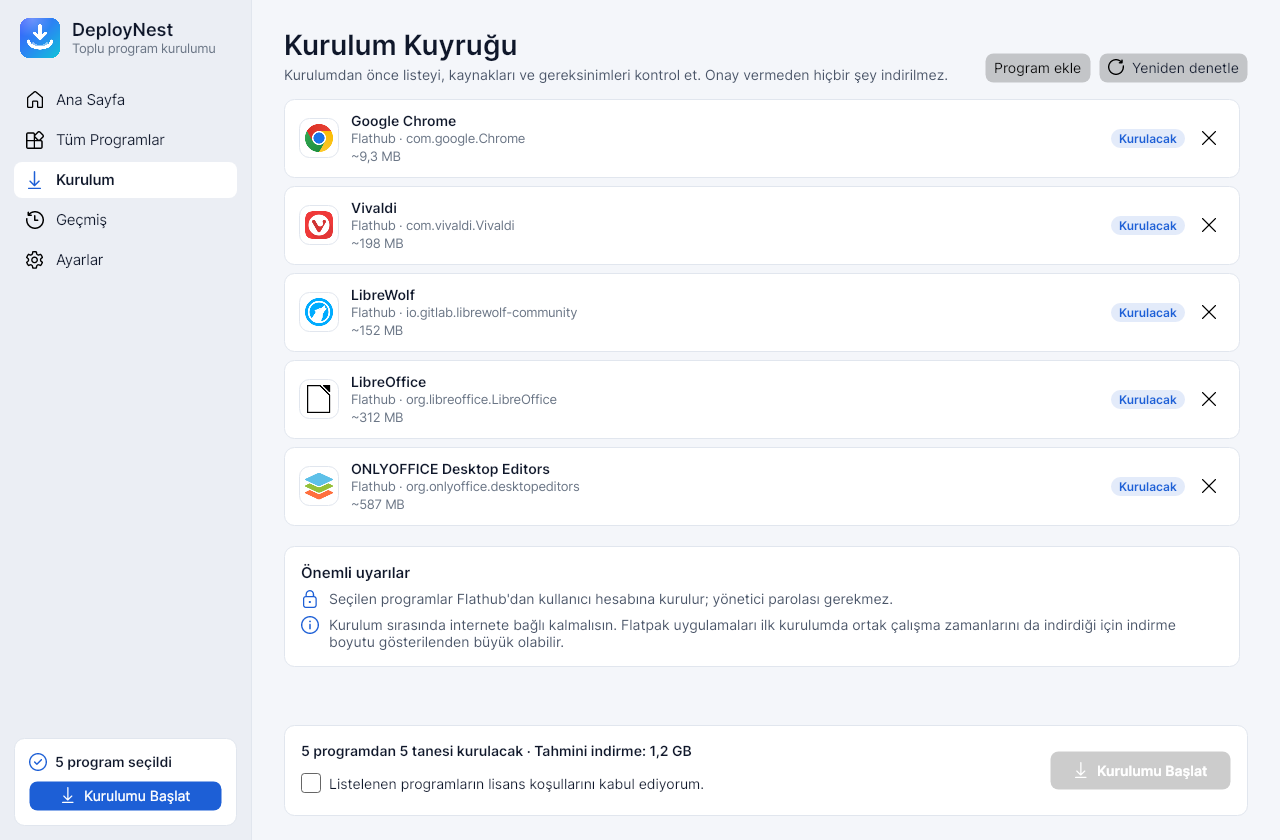Click Kurulacak badge on LibreWolf row
This screenshot has height=840, width=1280.
pos(1148,313)
